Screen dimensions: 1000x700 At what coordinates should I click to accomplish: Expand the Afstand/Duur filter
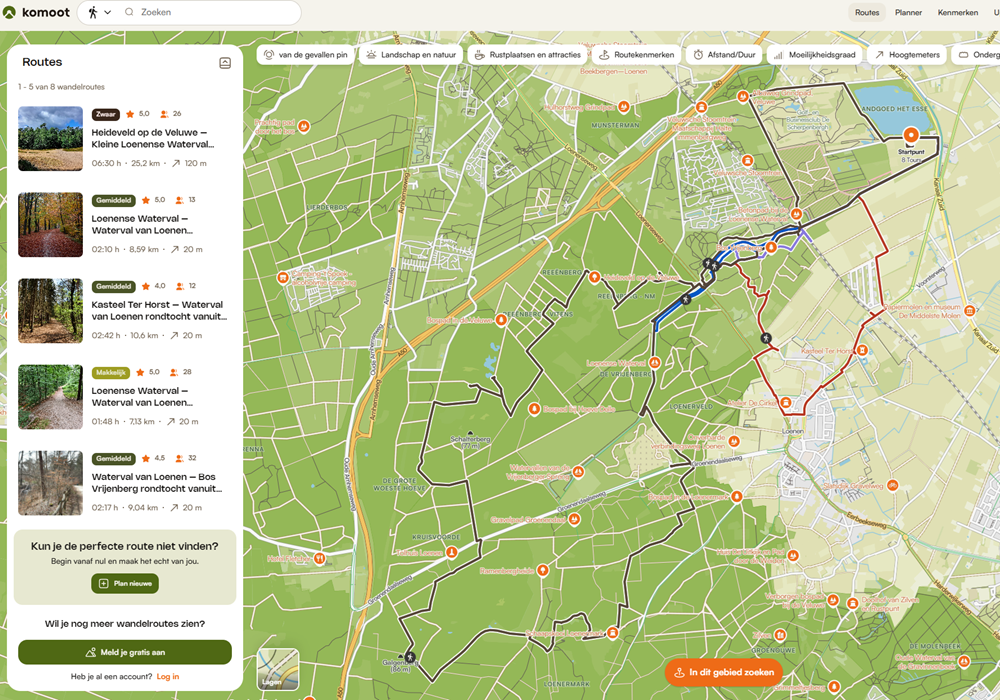click(x=725, y=55)
